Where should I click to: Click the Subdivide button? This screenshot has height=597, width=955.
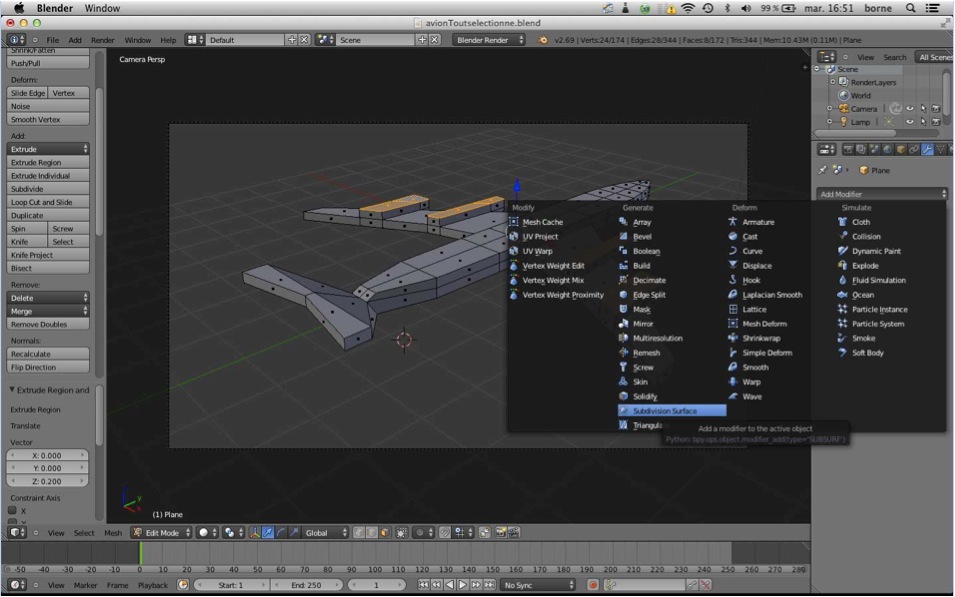[x=48, y=188]
